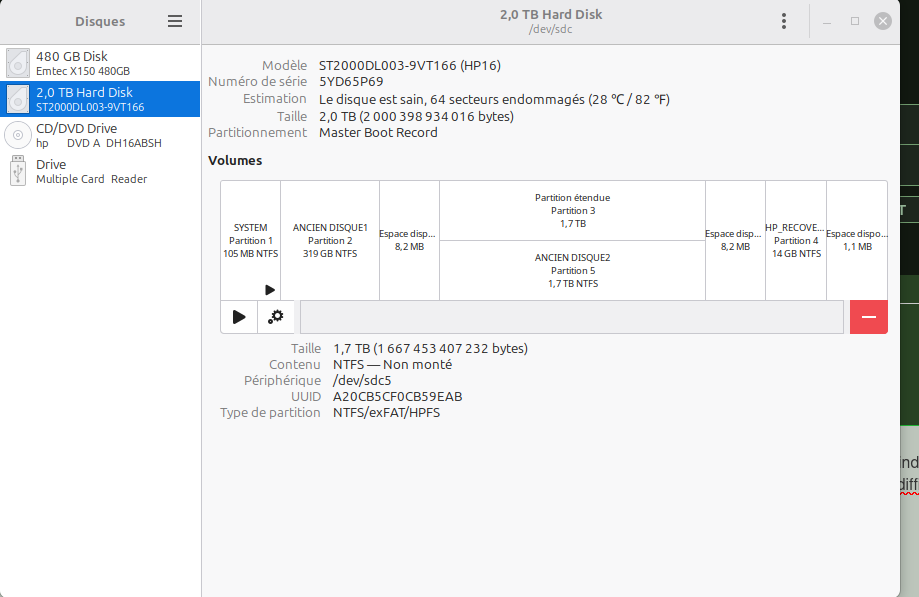
Task: Maximize the Disks window
Action: click(x=855, y=21)
